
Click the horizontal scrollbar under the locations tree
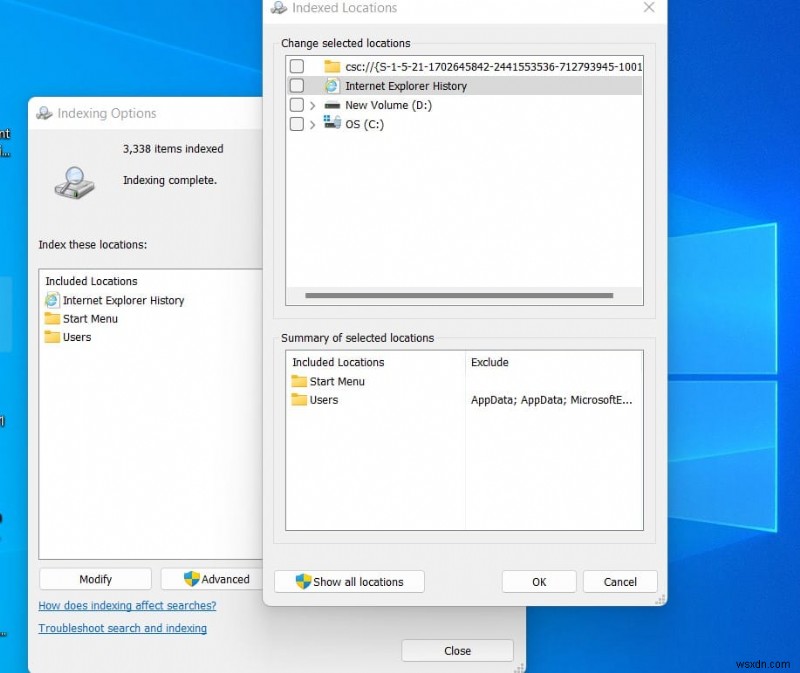pos(460,295)
